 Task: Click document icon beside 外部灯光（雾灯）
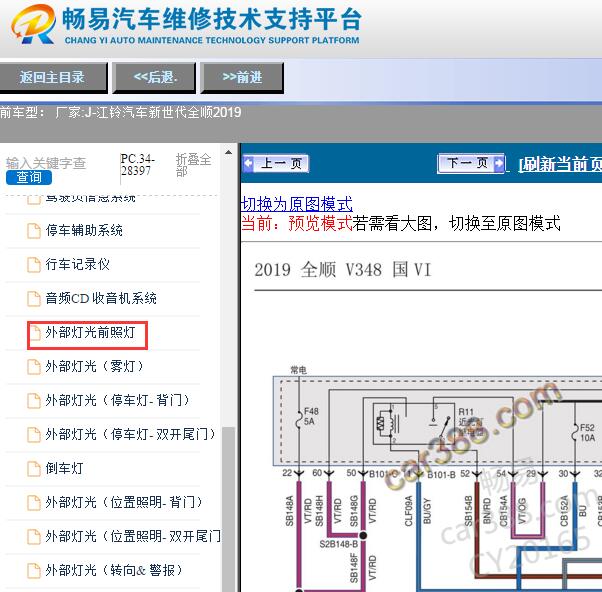(x=34, y=367)
